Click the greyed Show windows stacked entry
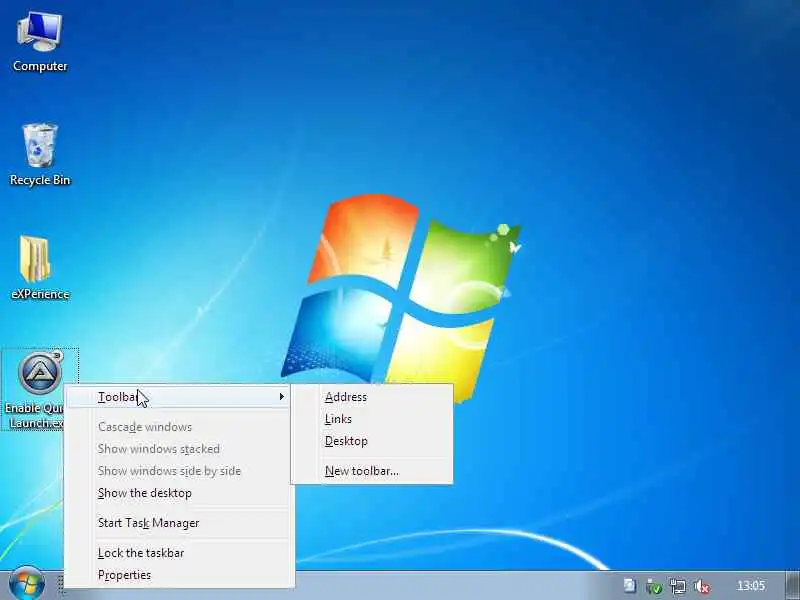Image resolution: width=800 pixels, height=600 pixels. 179,449
